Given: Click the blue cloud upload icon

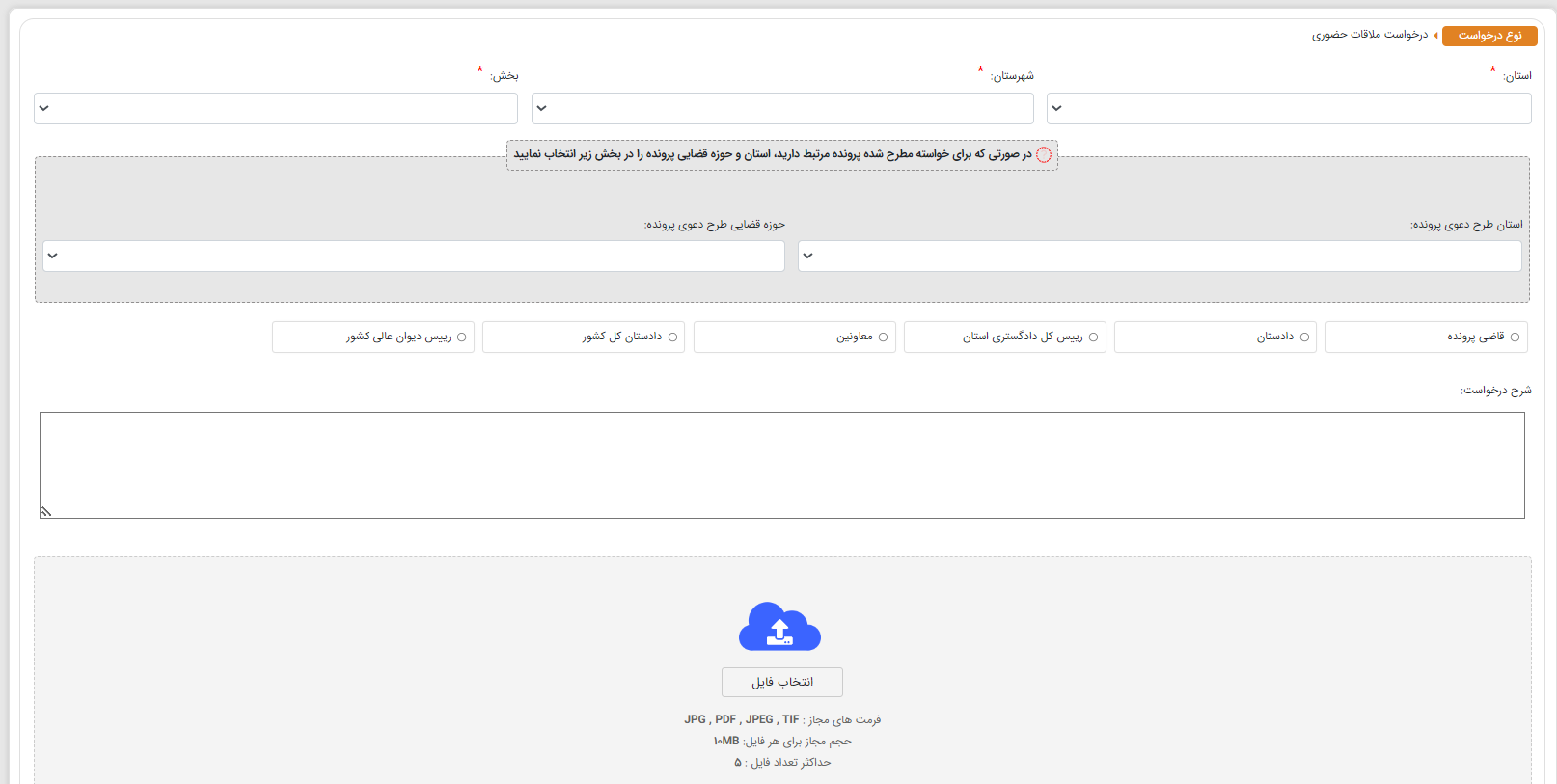Looking at the screenshot, I should coord(779,627).
